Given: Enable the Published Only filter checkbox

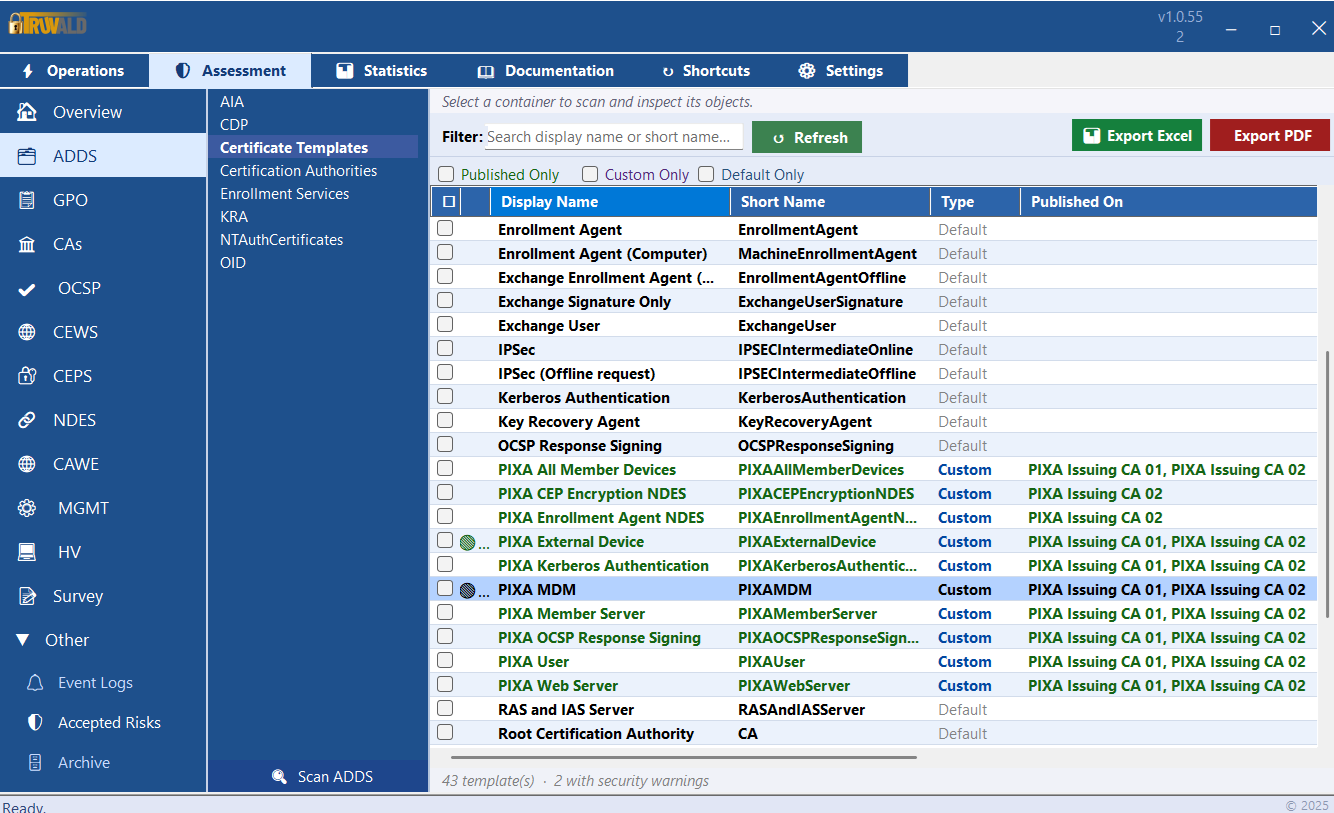Looking at the screenshot, I should click(446, 174).
